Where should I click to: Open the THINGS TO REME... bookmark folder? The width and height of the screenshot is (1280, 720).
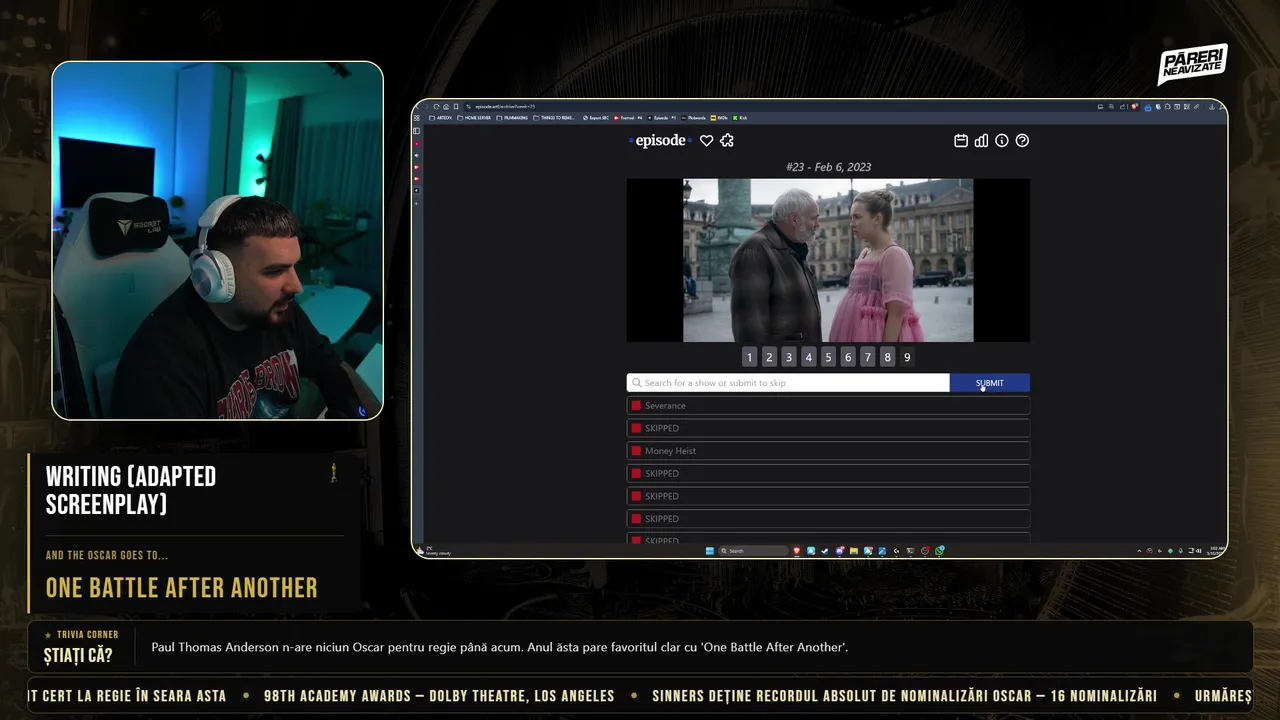pos(554,118)
